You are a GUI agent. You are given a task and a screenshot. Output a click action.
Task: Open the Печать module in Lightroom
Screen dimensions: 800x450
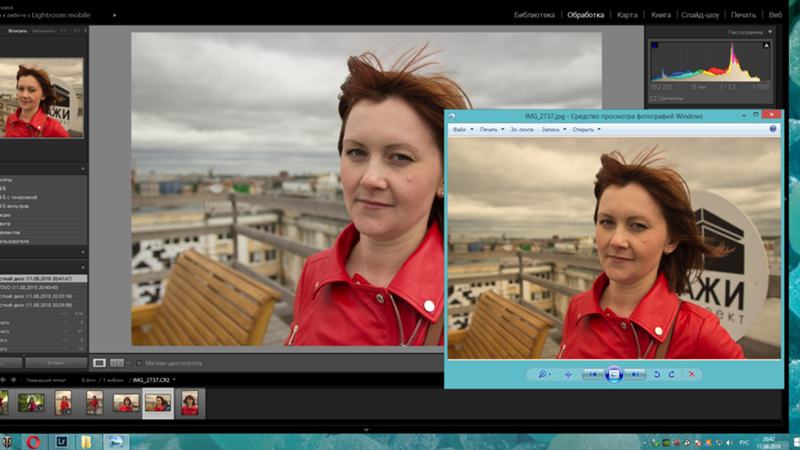(743, 15)
